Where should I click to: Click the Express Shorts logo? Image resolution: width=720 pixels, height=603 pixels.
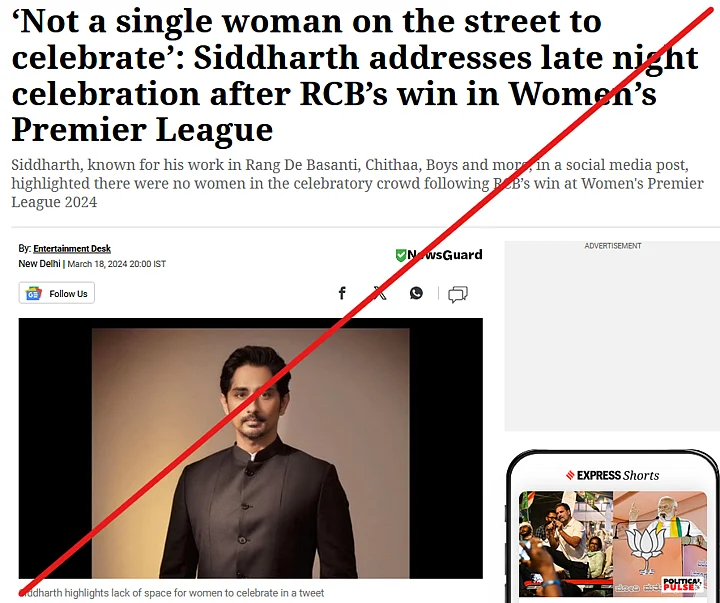point(612,475)
